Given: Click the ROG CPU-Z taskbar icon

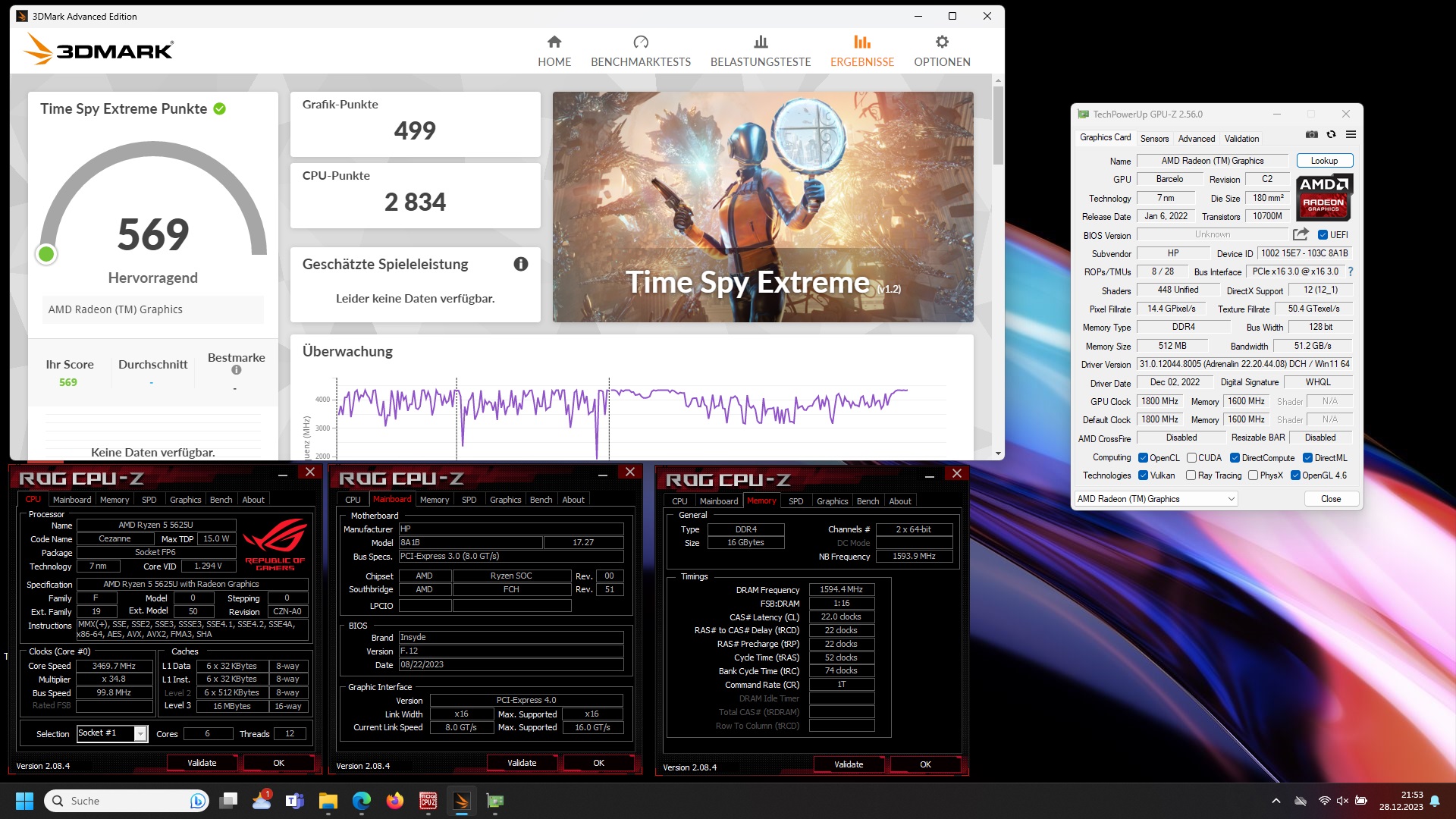Looking at the screenshot, I should pyautogui.click(x=428, y=801).
